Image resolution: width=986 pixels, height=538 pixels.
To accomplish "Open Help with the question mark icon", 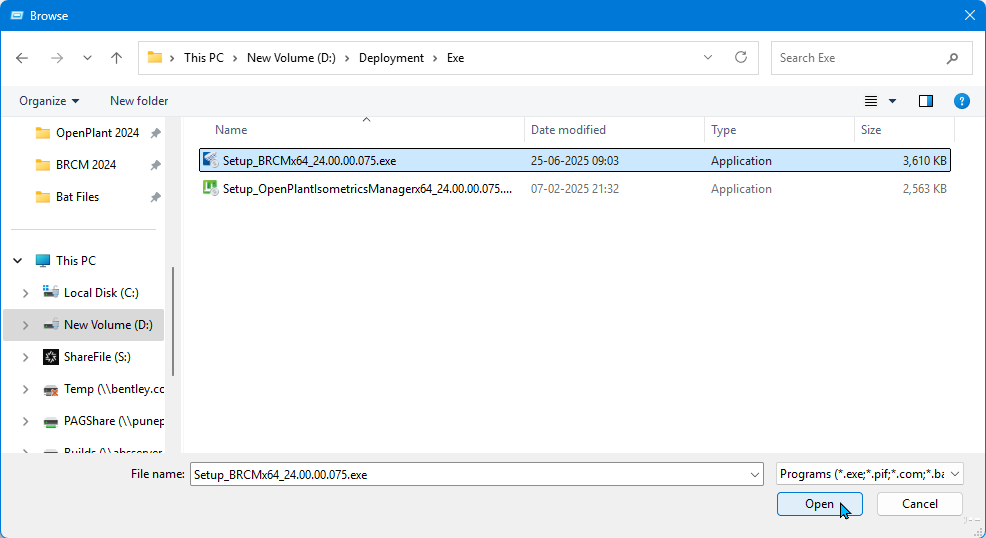I will coord(961,101).
